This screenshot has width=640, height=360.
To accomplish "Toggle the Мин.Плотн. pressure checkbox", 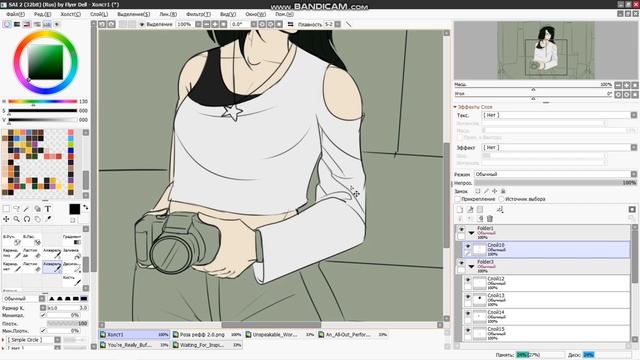I will [43, 331].
